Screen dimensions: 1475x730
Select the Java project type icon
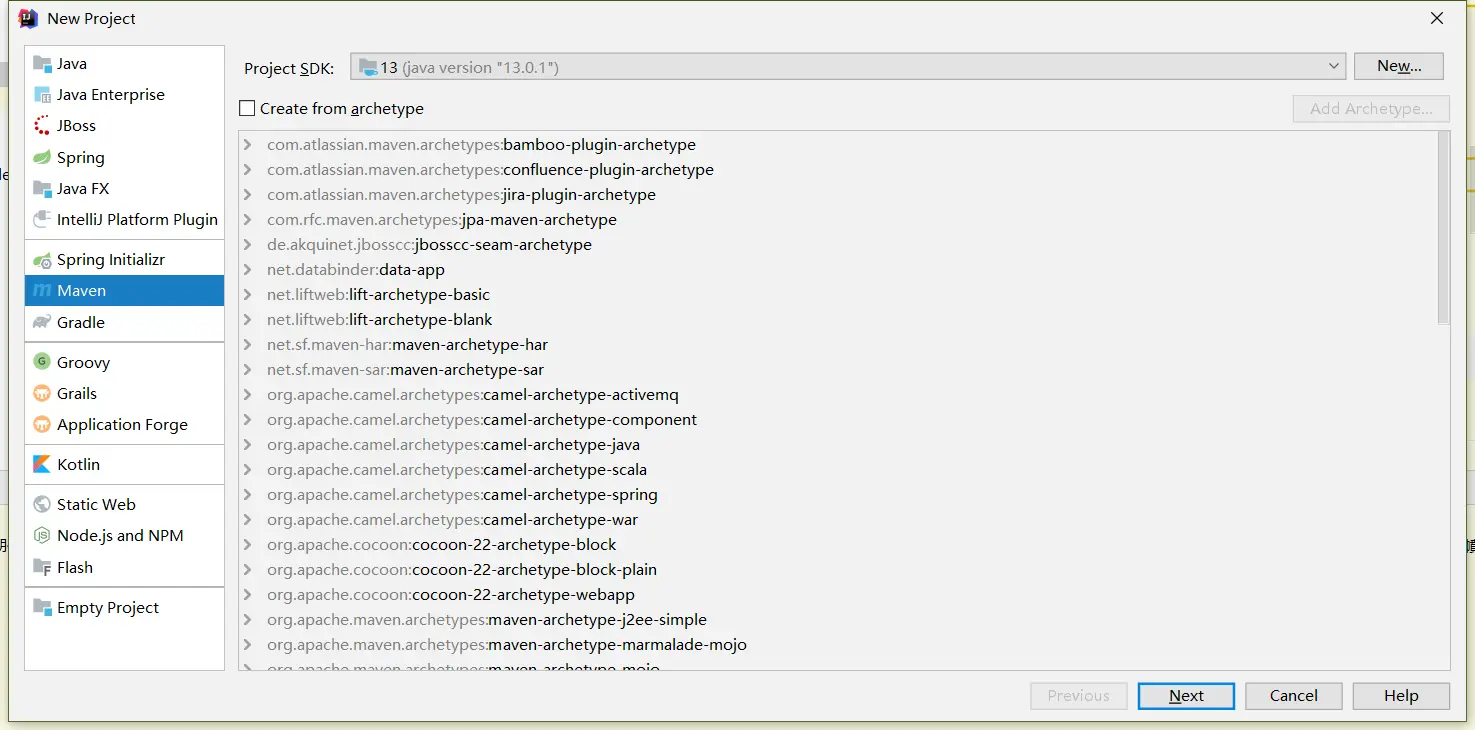point(42,64)
